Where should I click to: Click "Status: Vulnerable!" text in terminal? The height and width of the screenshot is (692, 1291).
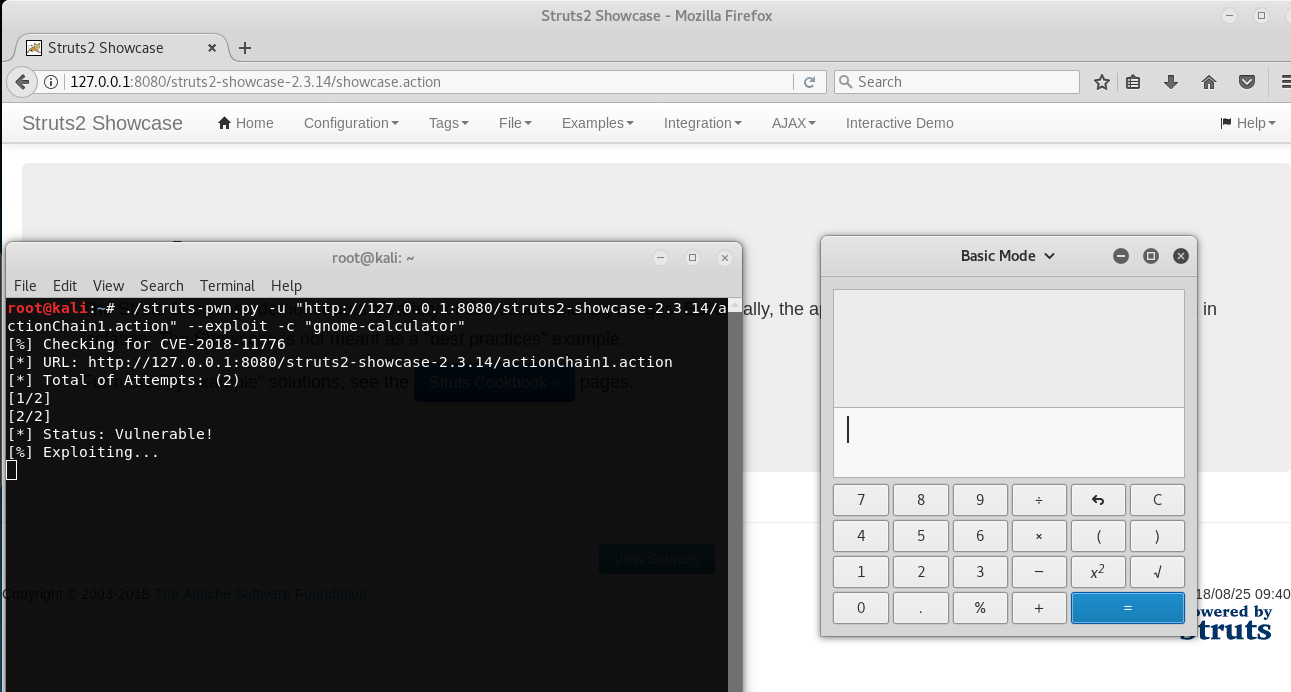pos(128,434)
